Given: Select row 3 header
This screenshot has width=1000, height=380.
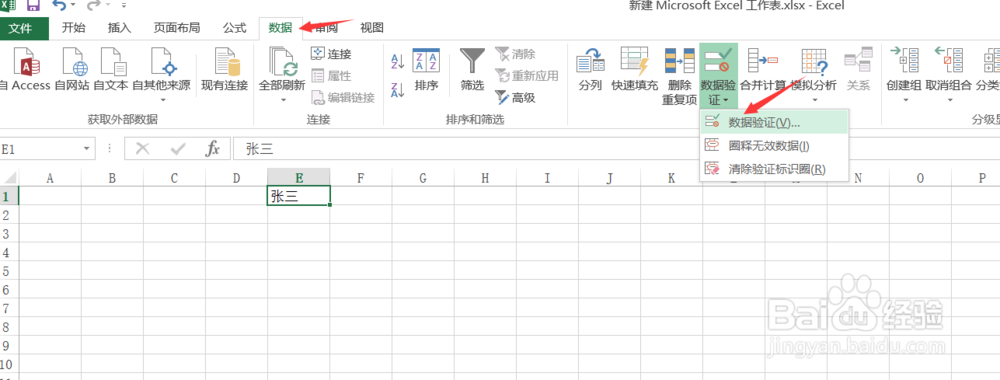Looking at the screenshot, I should point(9,233).
